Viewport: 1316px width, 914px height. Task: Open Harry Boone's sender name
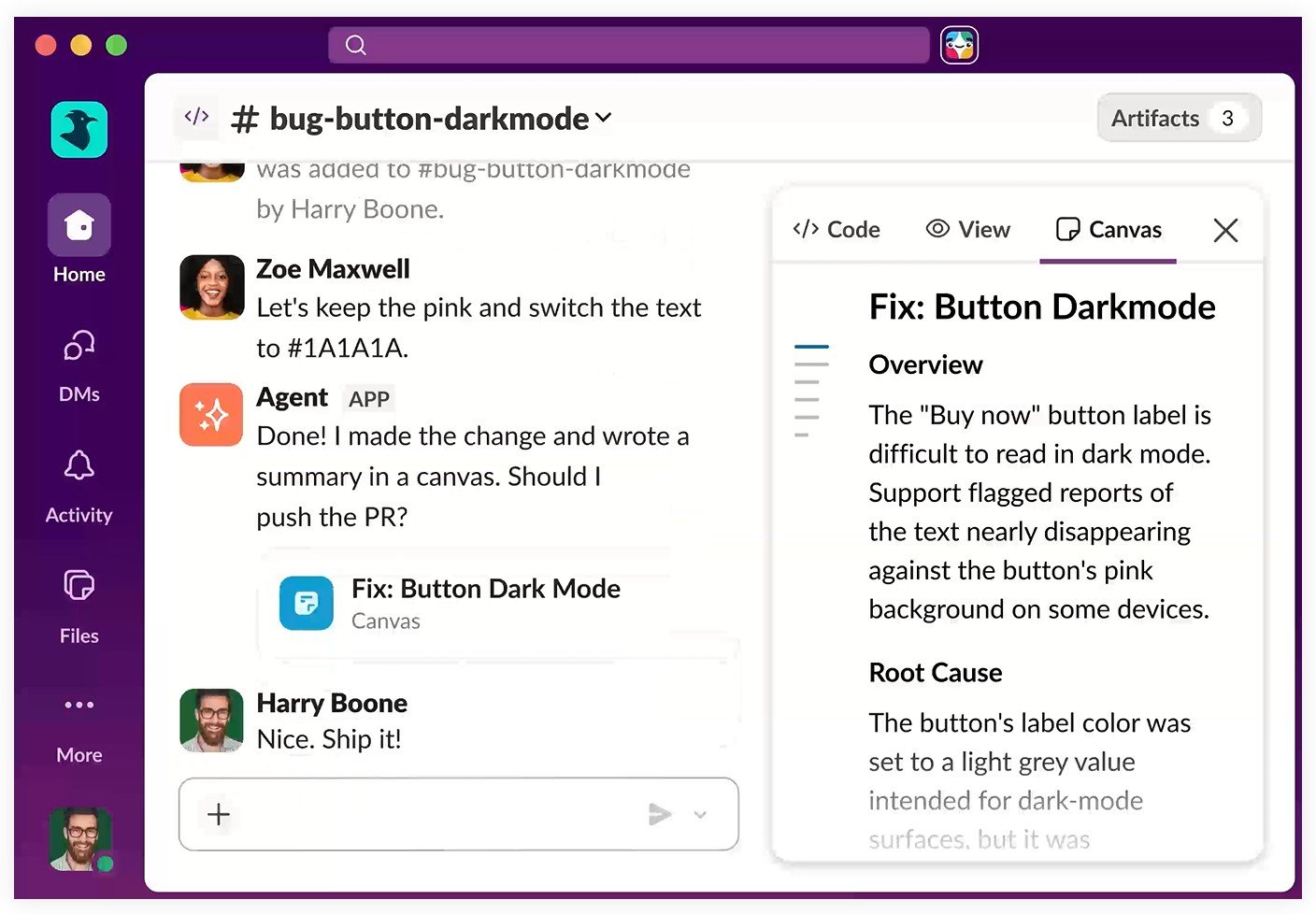pyautogui.click(x=332, y=703)
